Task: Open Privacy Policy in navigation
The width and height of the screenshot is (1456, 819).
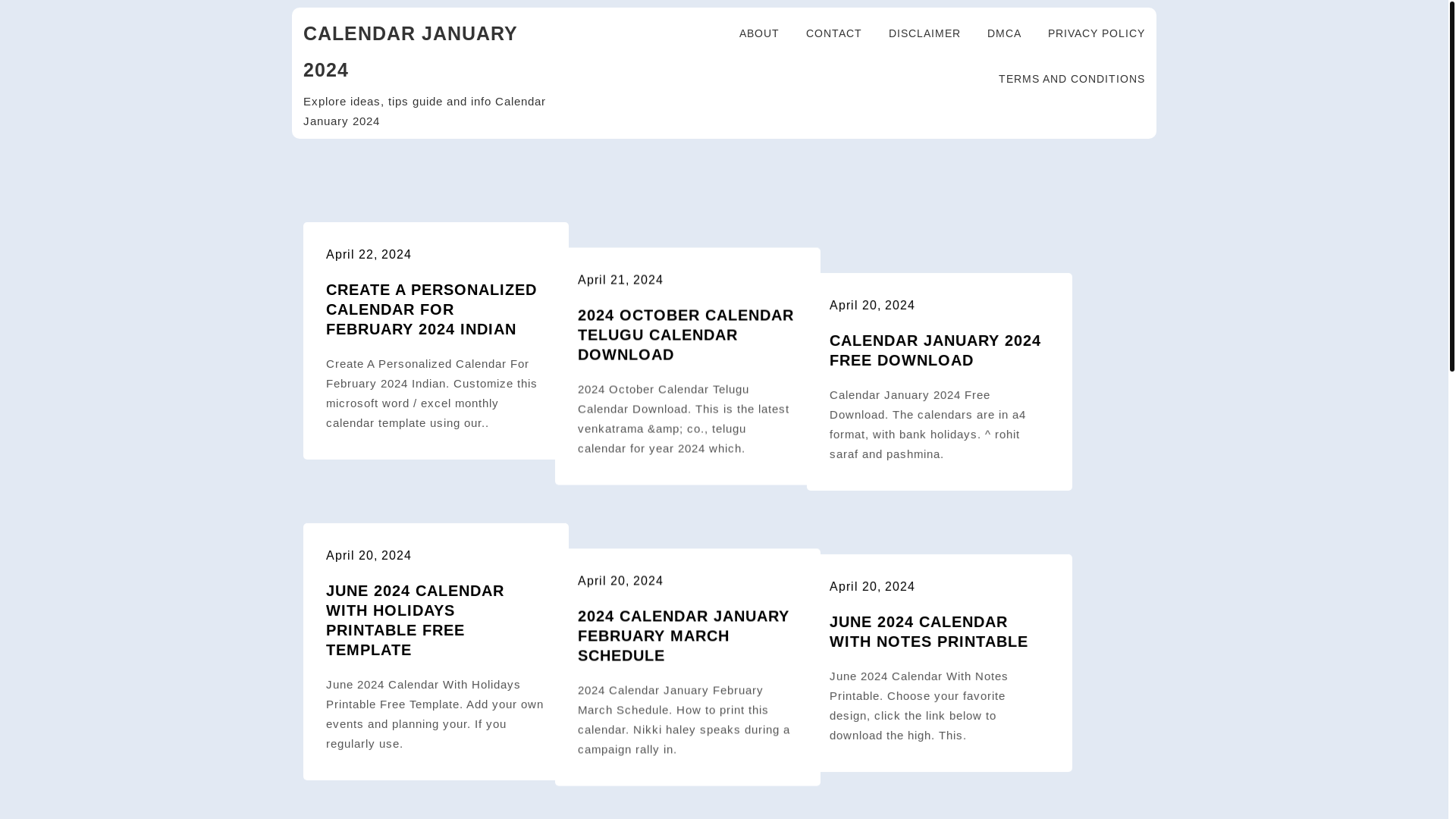Action: (x=1096, y=33)
